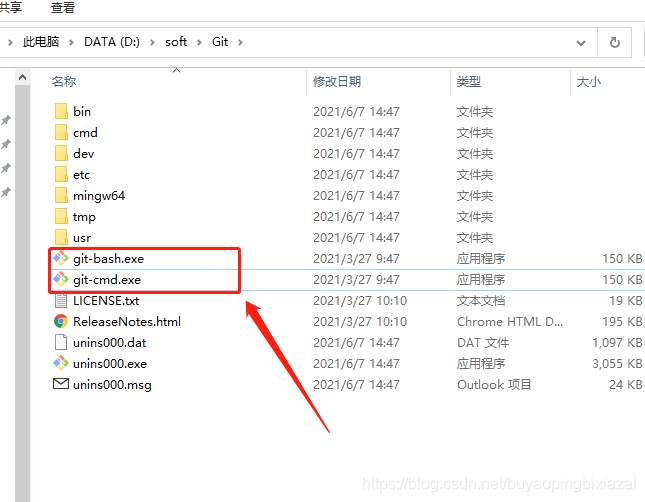Click the DAT 文件 type cell

[x=483, y=342]
